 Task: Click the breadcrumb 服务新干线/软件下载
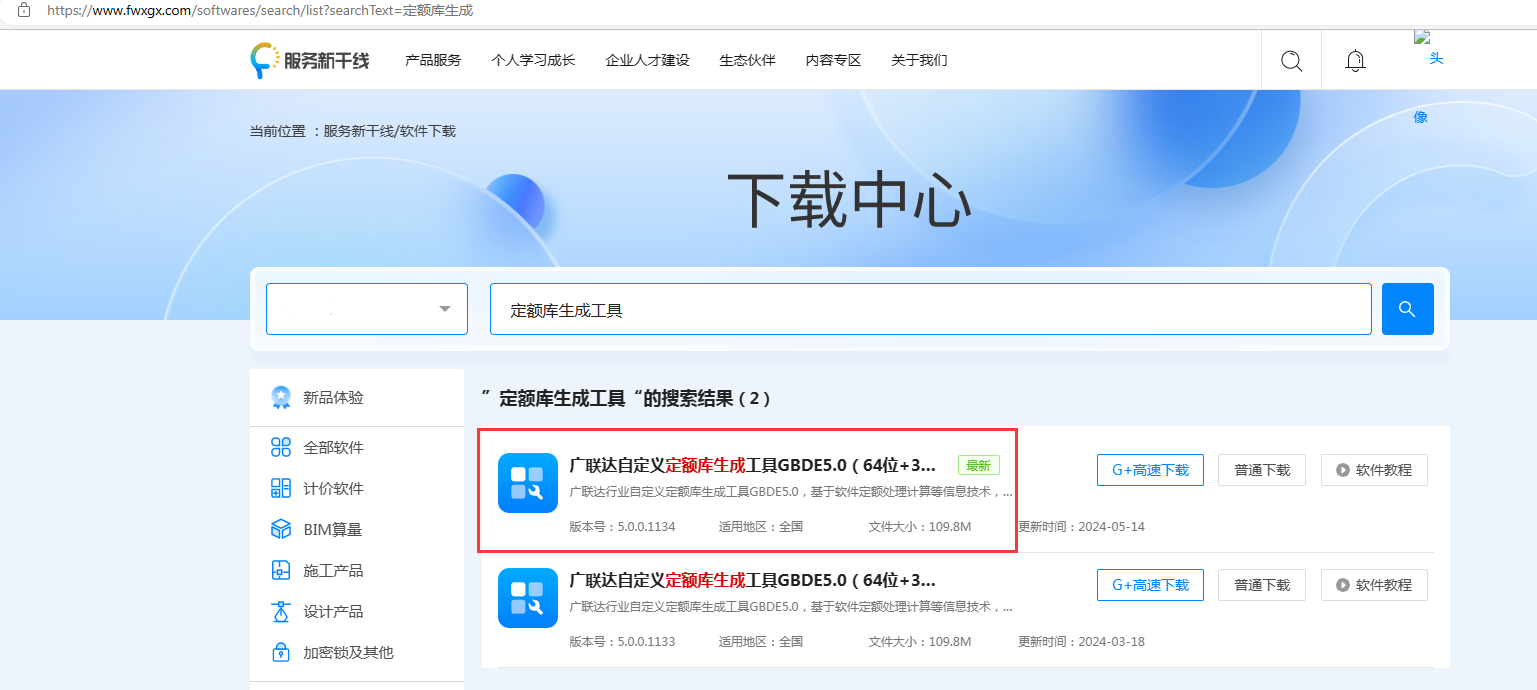389,131
